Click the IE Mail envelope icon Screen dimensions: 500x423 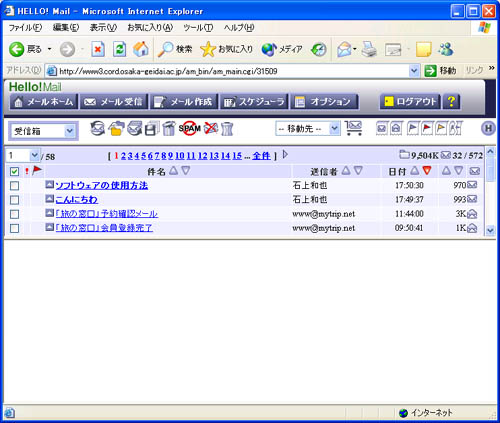click(344, 50)
